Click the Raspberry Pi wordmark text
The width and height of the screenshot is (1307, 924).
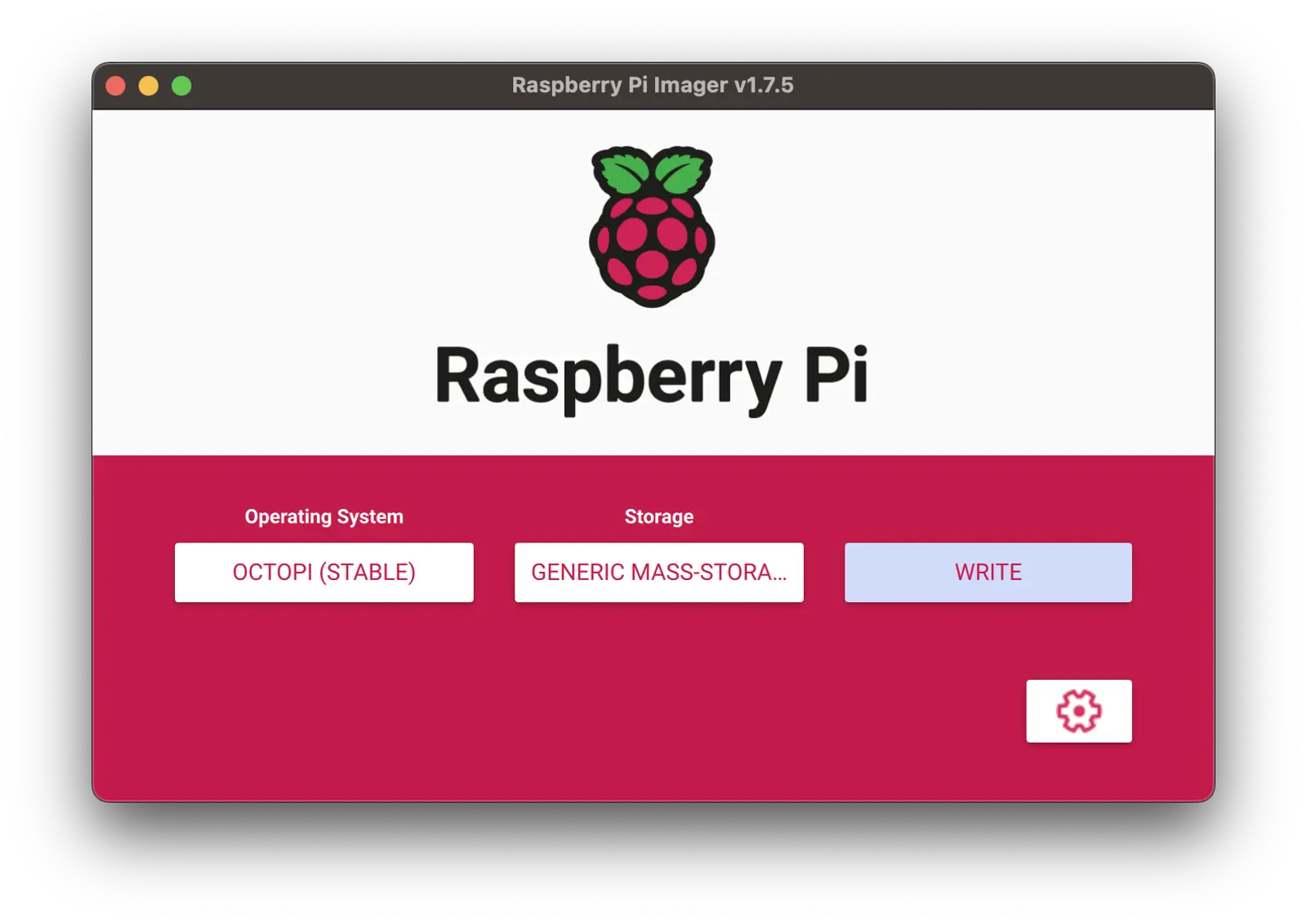click(653, 376)
